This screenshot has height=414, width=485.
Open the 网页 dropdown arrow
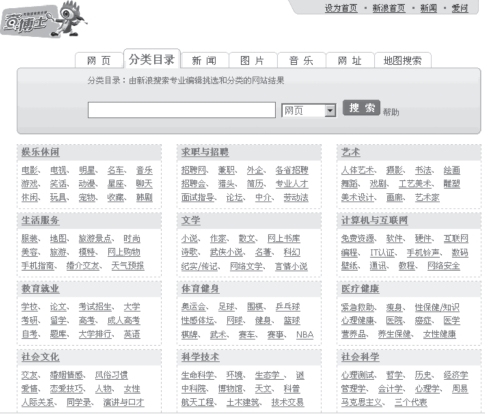[330, 110]
